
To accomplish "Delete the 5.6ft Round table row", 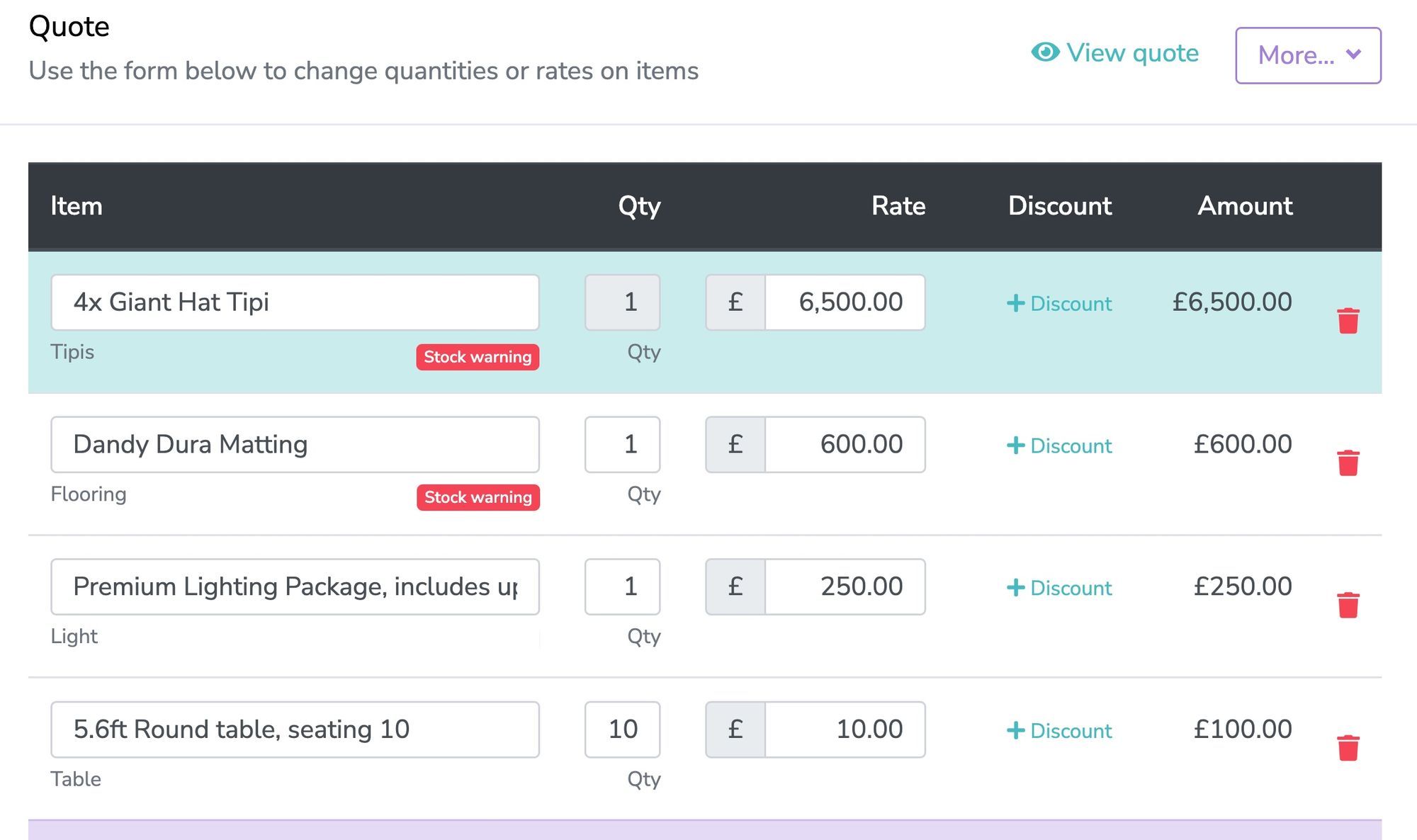I will (x=1348, y=748).
